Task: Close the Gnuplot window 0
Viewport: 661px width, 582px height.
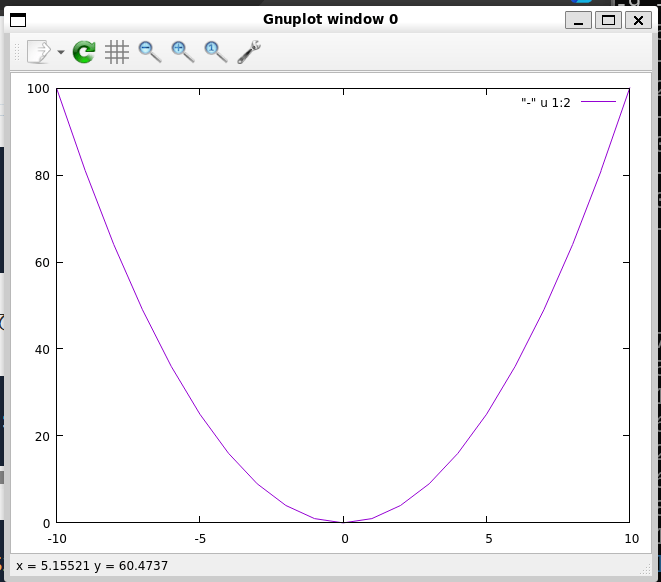Action: [x=638, y=20]
